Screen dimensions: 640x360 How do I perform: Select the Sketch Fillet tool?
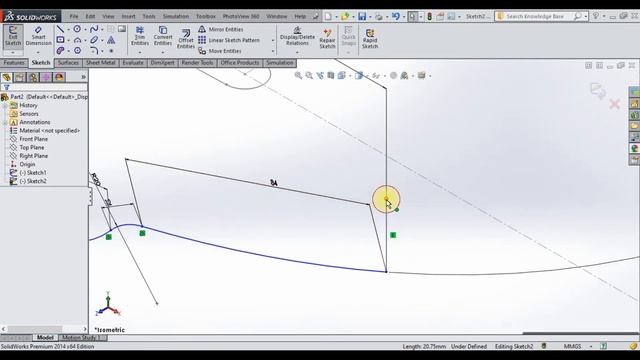click(x=94, y=51)
